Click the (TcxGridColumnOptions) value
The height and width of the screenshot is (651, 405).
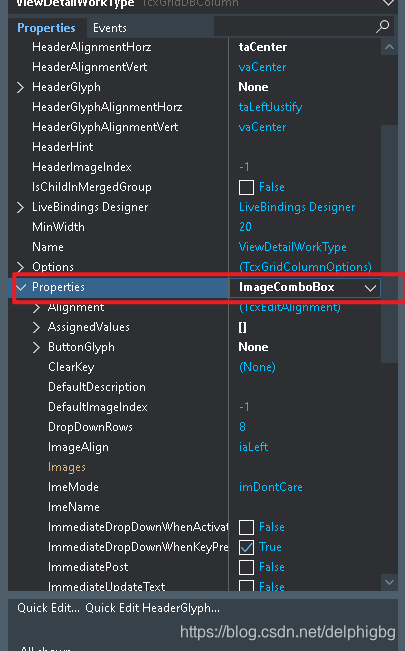pyautogui.click(x=305, y=267)
